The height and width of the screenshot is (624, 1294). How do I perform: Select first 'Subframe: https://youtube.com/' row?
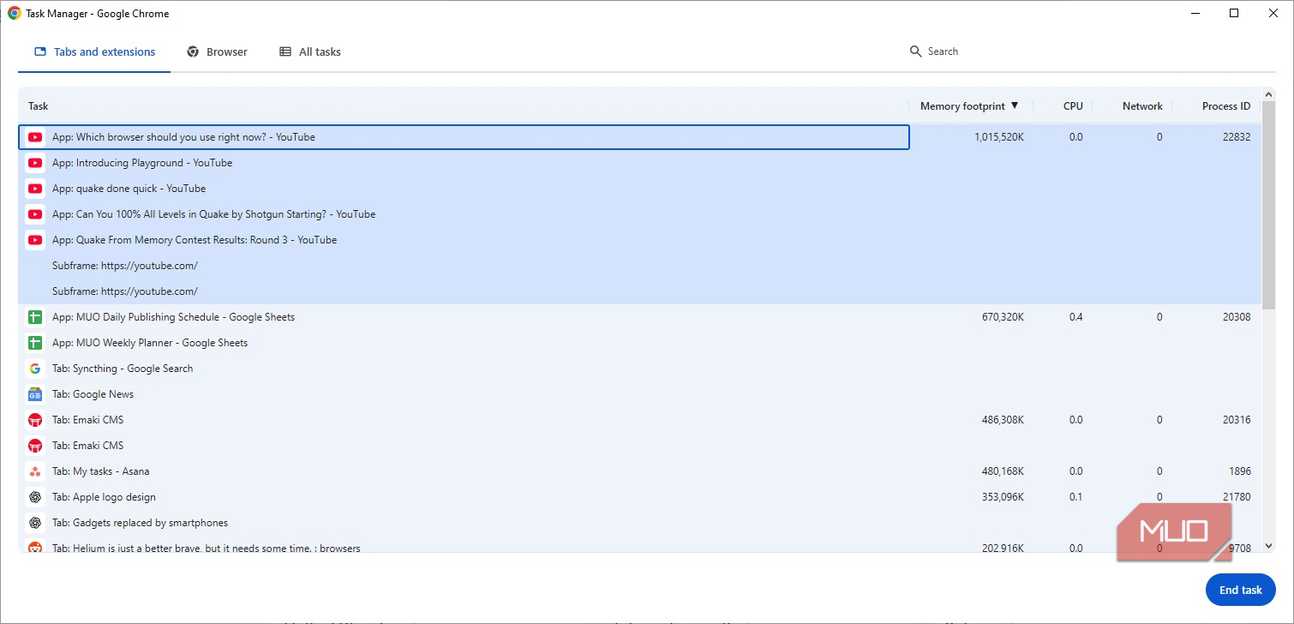[x=640, y=266]
